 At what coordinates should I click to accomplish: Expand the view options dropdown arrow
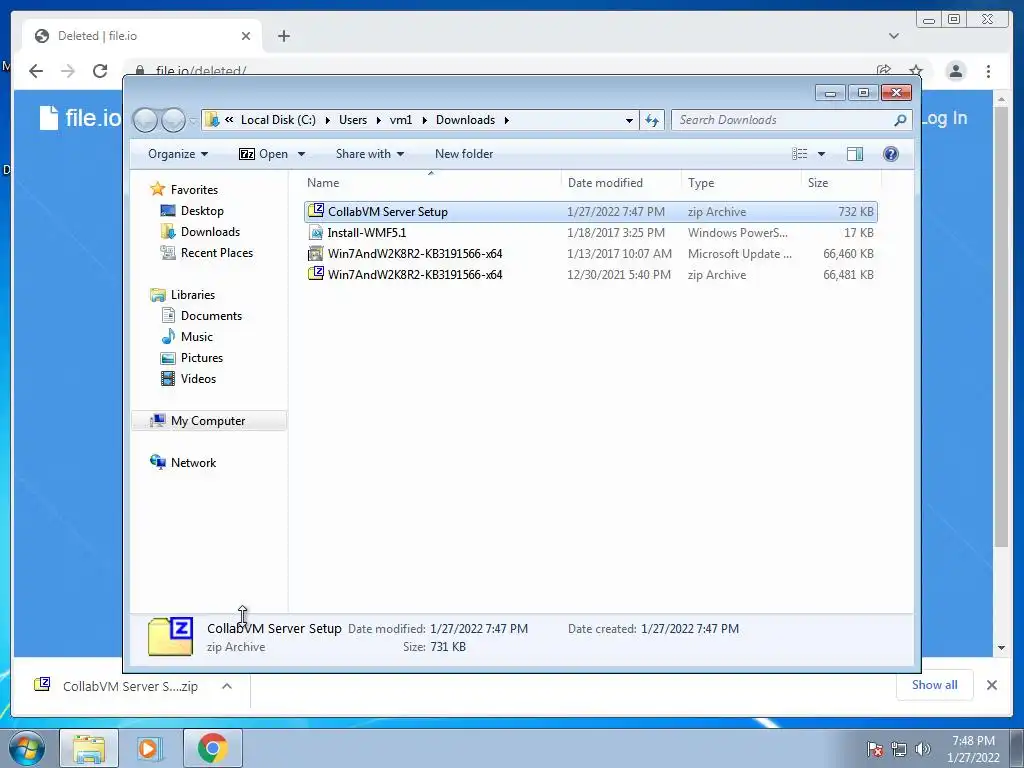821,154
